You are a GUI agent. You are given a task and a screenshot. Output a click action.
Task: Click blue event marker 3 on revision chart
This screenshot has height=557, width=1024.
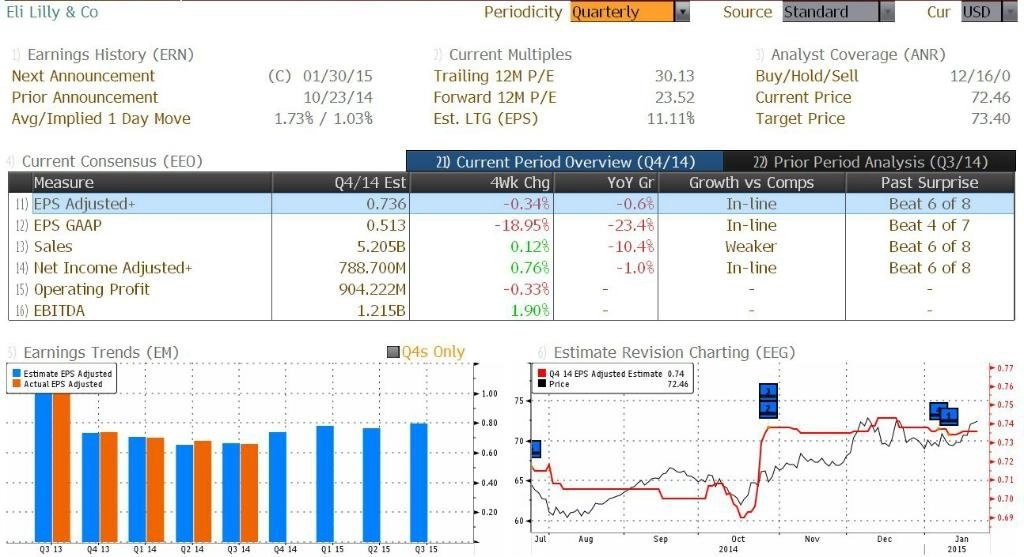click(769, 392)
